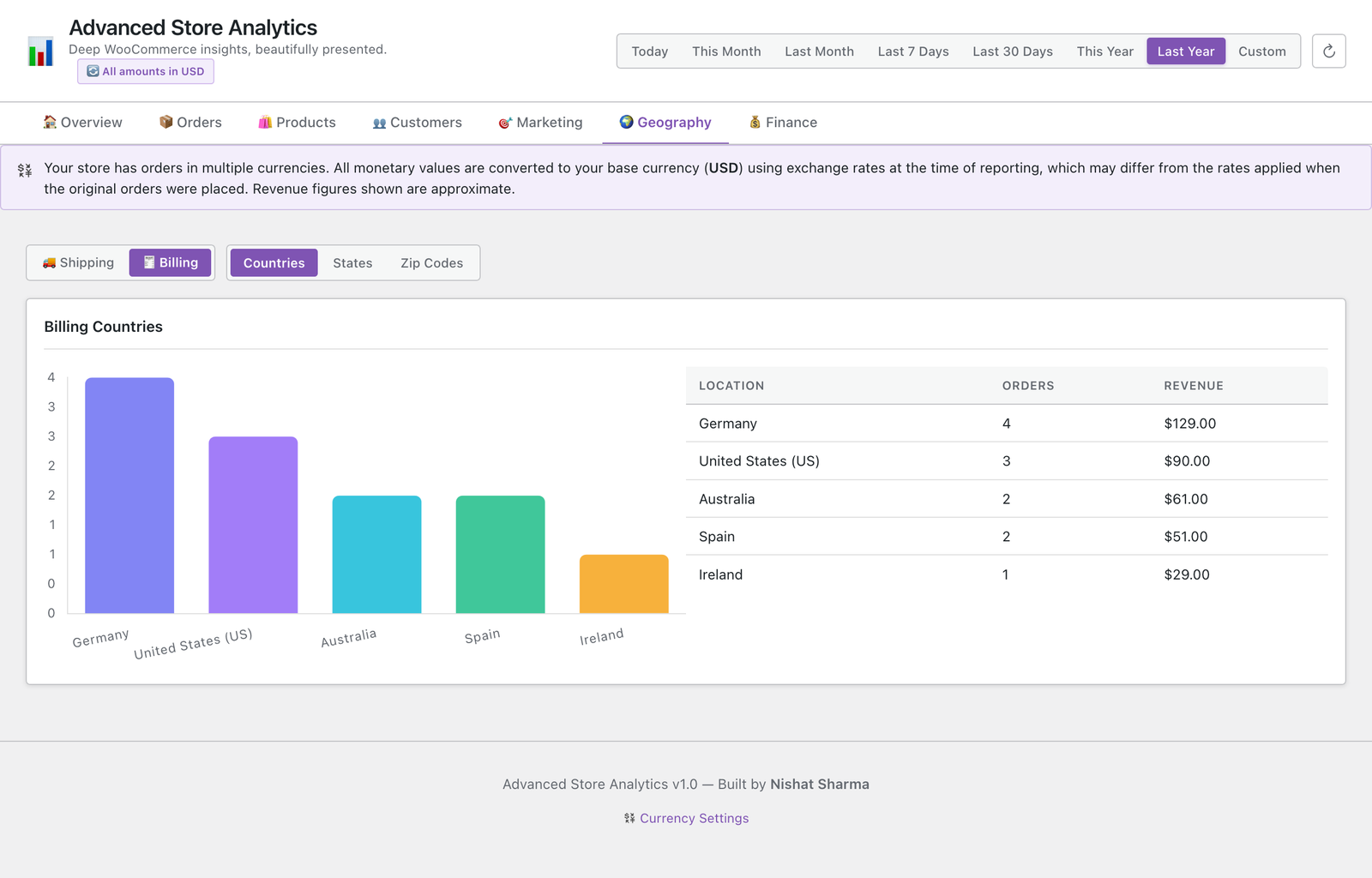The image size is (1372, 878).
Task: Select the Last 7 Days range
Action: [913, 51]
